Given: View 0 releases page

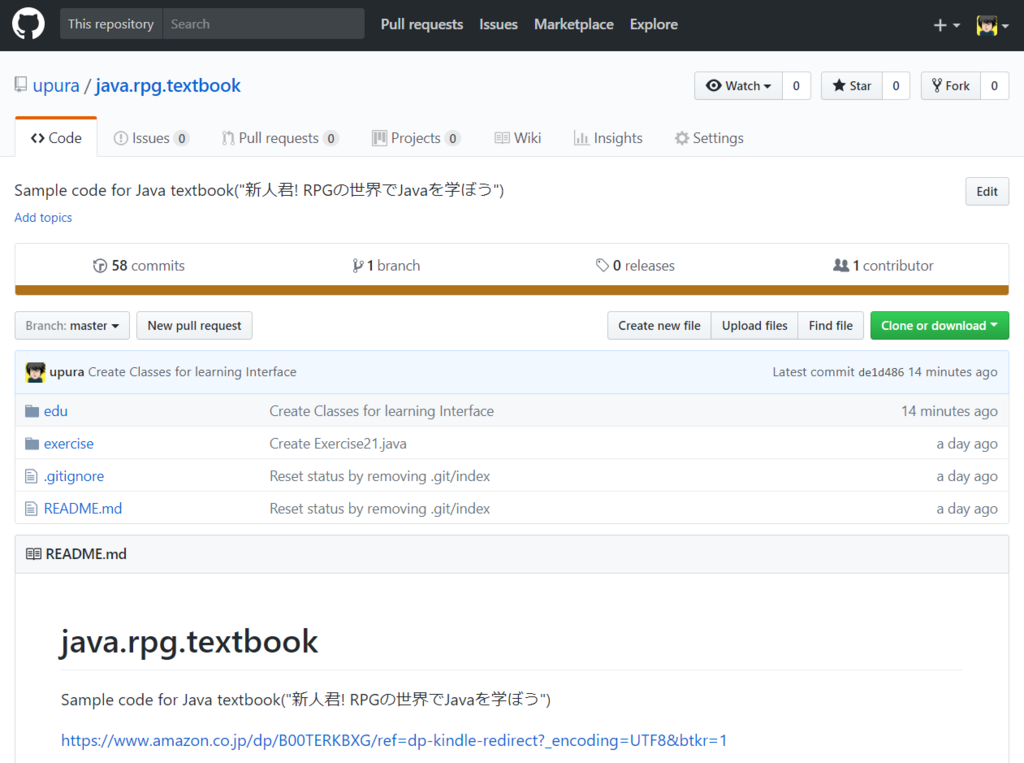Looking at the screenshot, I should (x=635, y=266).
